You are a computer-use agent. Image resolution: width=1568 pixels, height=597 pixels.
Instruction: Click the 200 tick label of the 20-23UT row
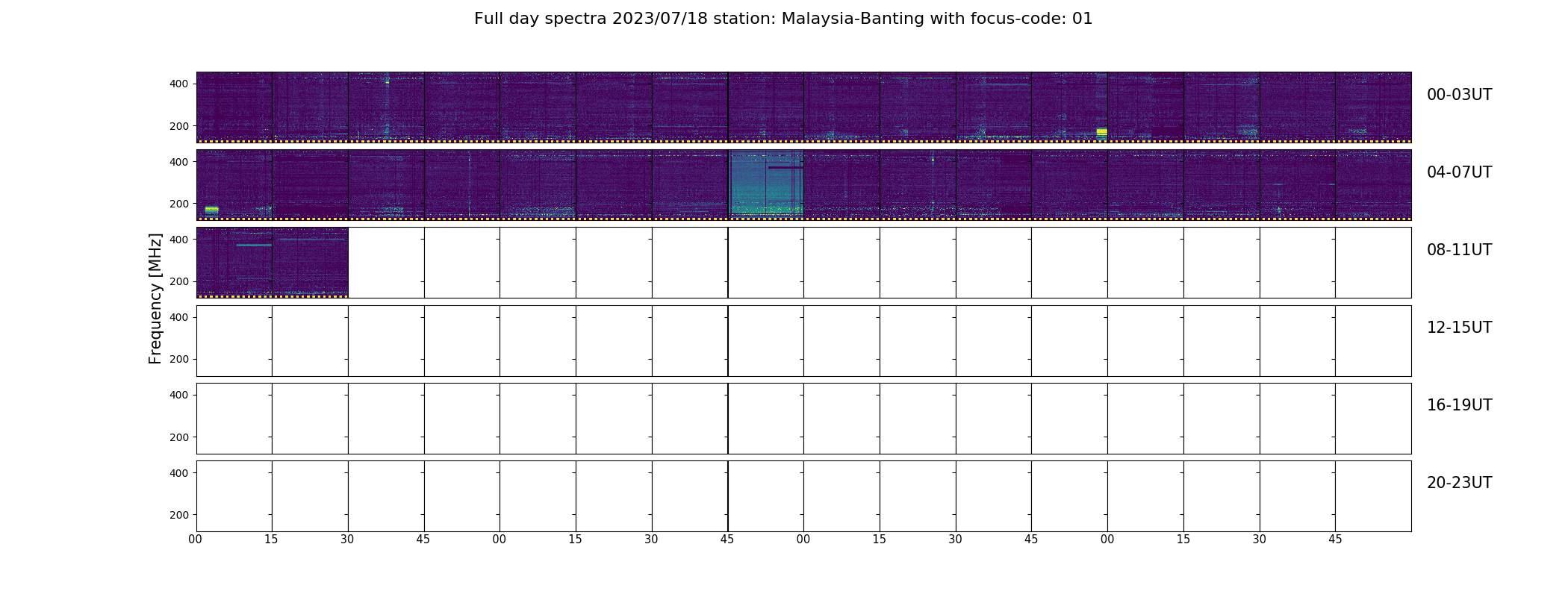click(x=179, y=515)
